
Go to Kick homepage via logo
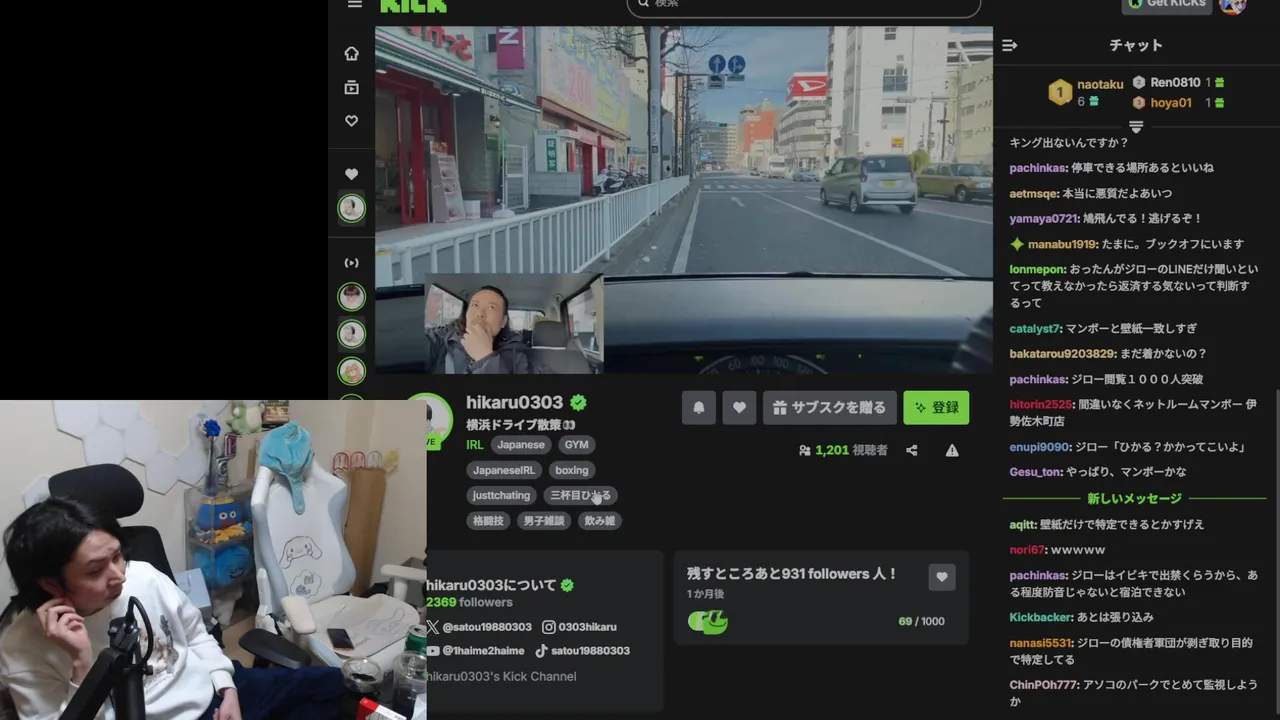[413, 5]
